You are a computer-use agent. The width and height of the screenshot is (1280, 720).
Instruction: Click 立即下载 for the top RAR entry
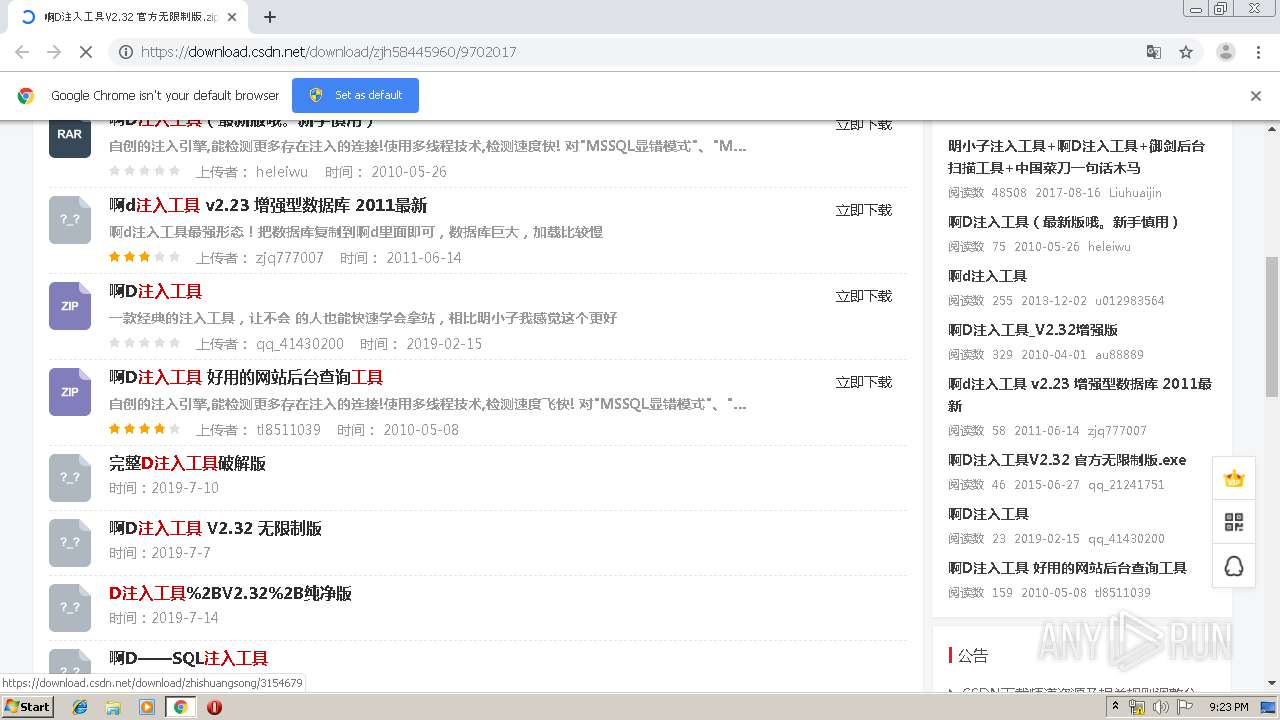(x=864, y=125)
